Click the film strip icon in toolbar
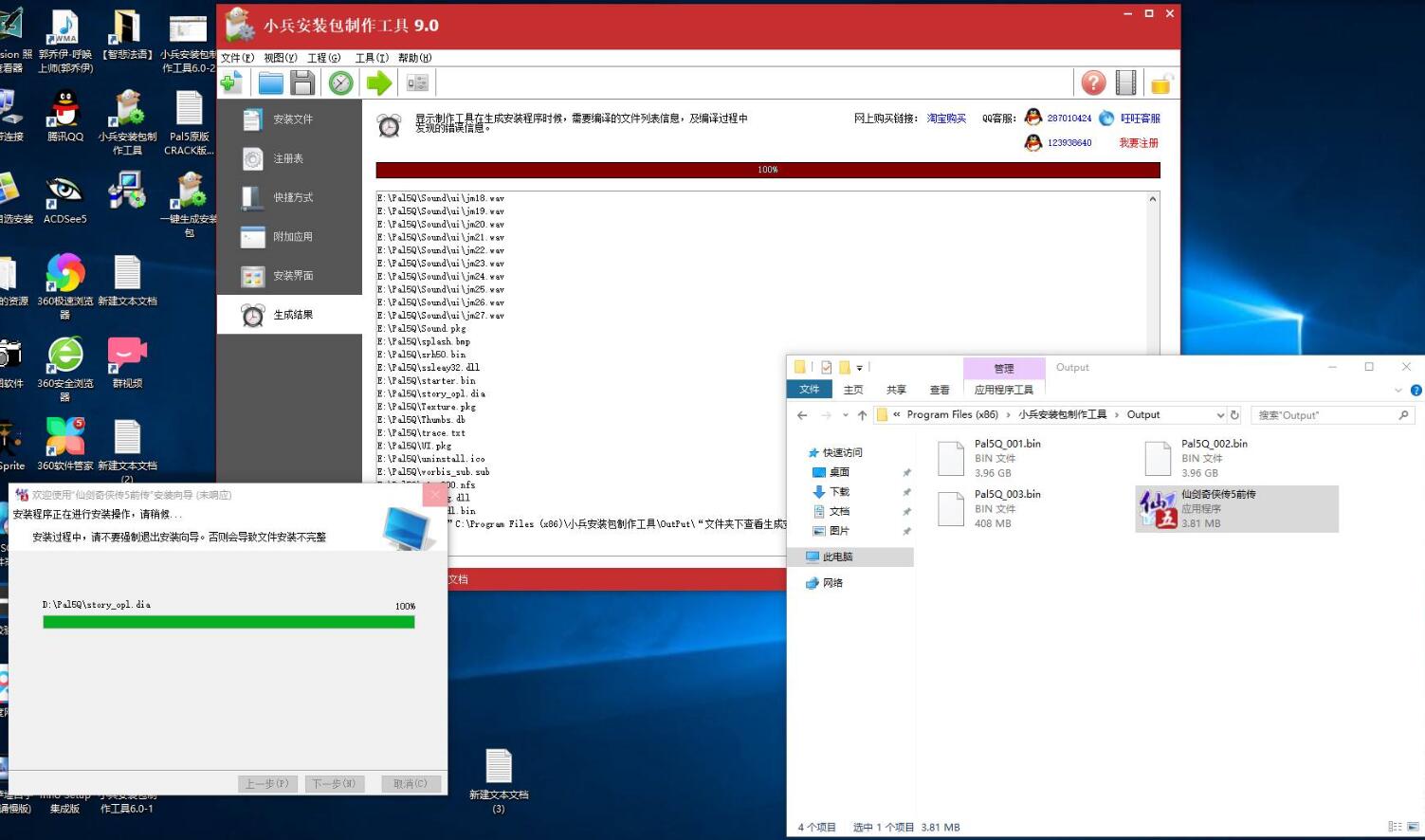This screenshot has height=840, width=1425. tap(1125, 83)
